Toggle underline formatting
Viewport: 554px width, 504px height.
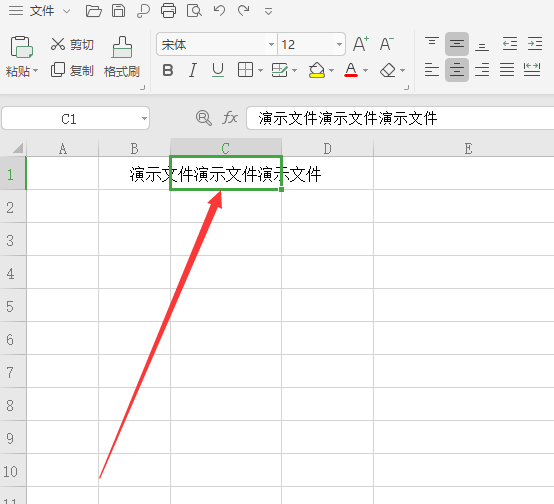pyautogui.click(x=218, y=70)
